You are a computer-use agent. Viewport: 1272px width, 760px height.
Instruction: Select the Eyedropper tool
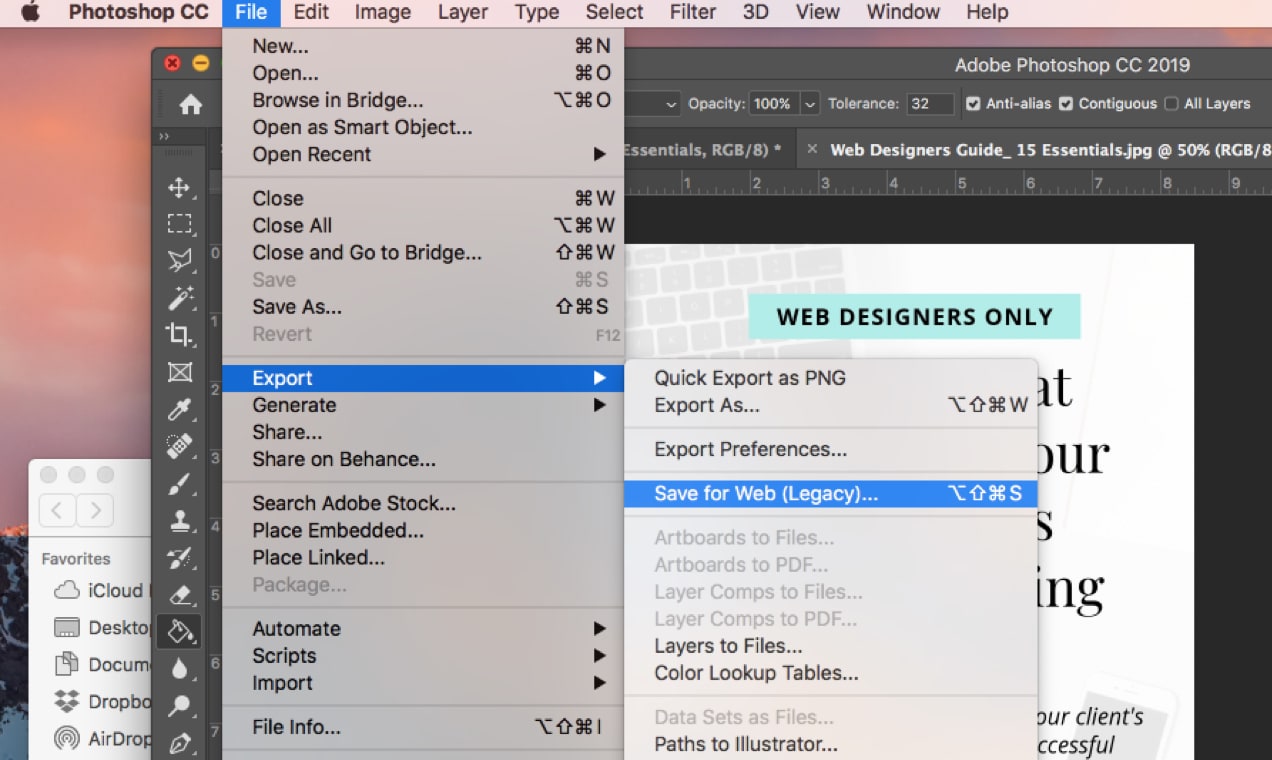pyautogui.click(x=179, y=409)
